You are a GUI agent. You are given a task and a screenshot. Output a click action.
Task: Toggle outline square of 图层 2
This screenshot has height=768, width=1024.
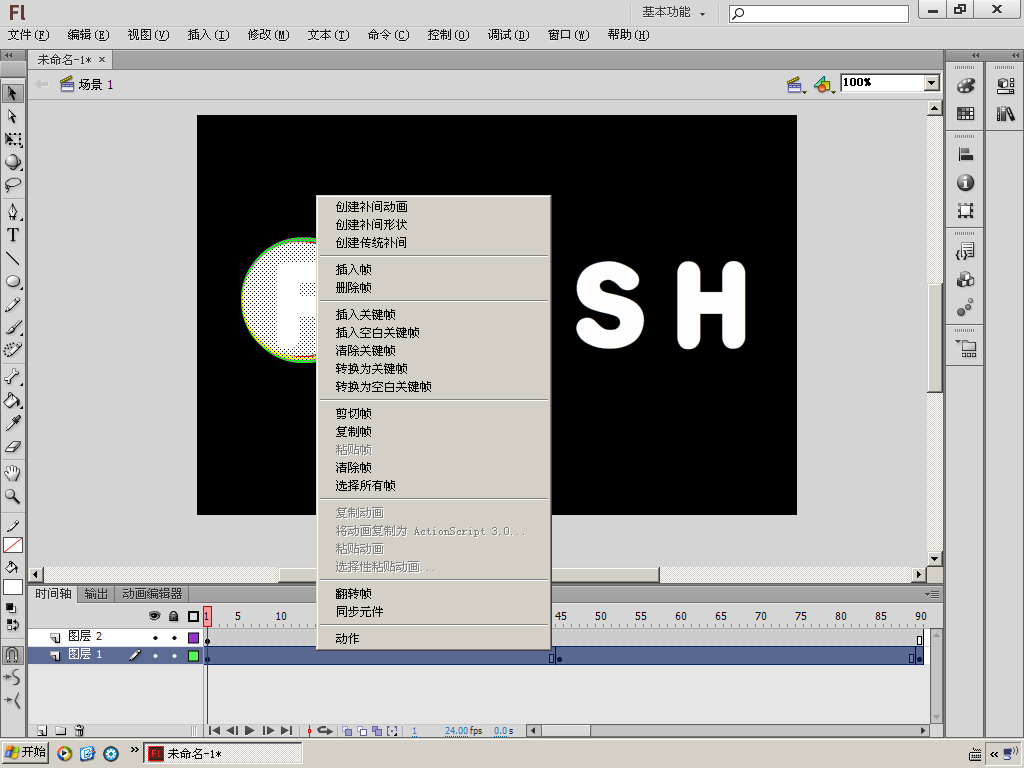coord(193,637)
